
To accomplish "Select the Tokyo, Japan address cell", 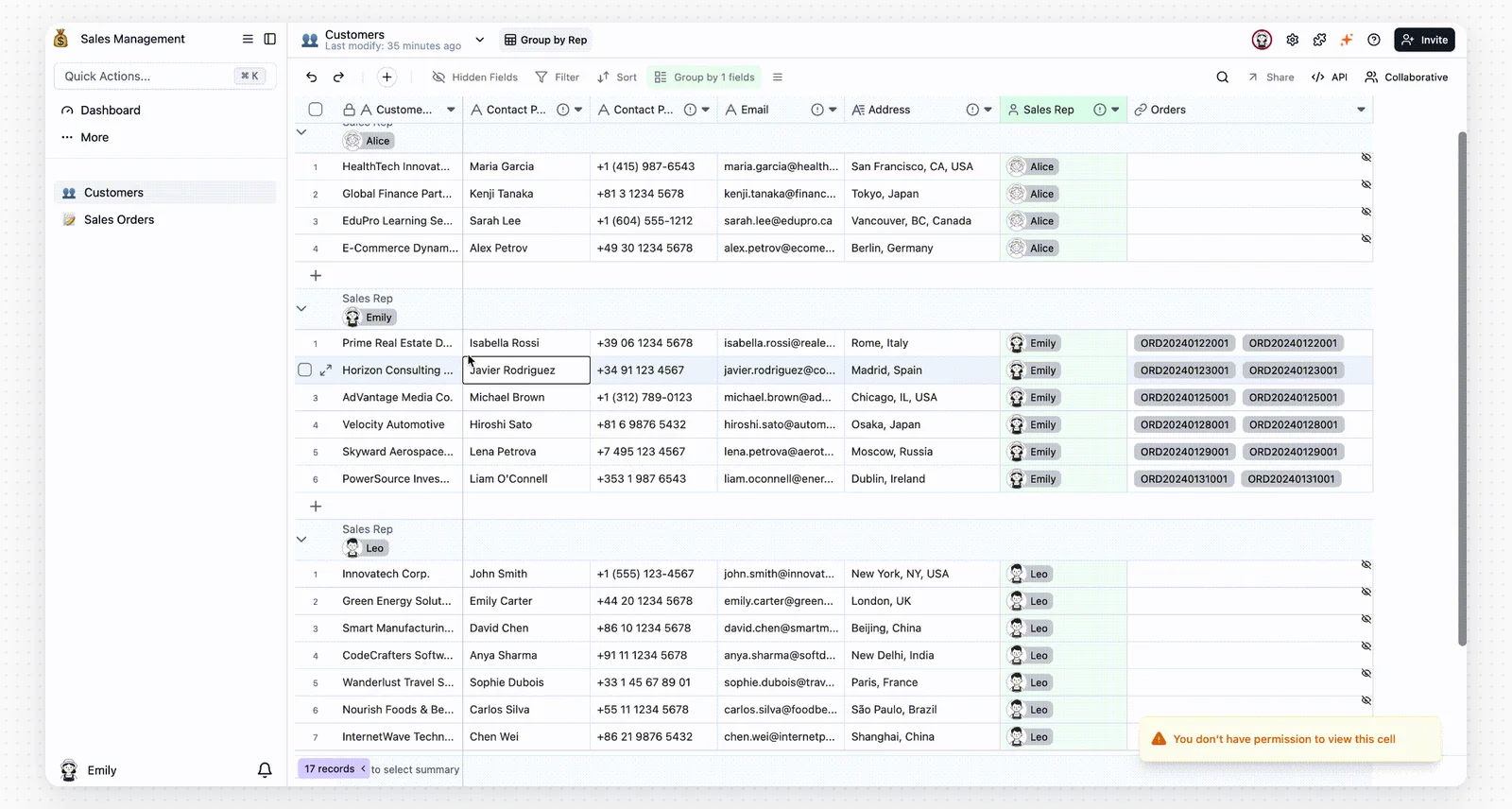I will (x=921, y=194).
